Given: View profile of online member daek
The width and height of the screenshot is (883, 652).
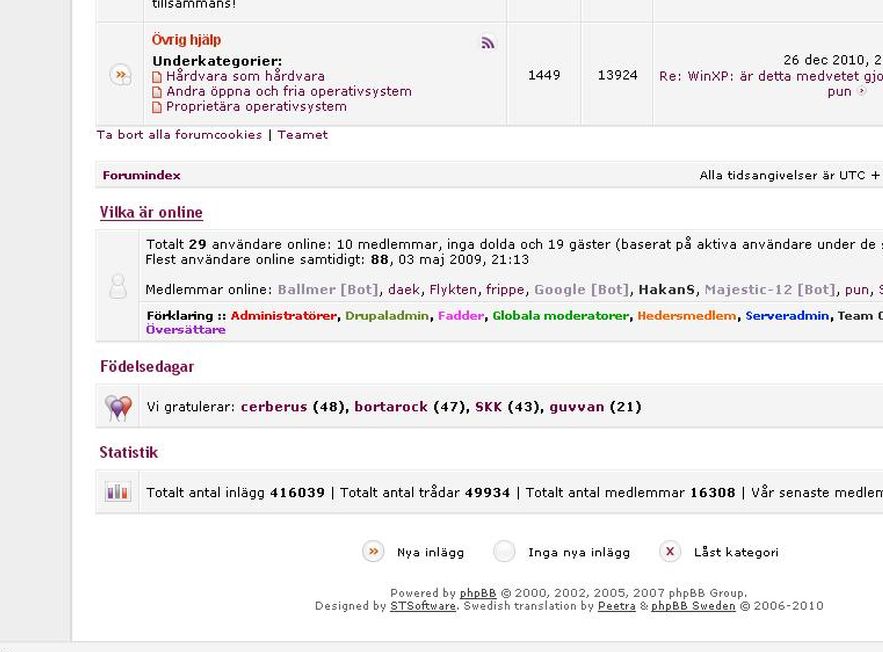Looking at the screenshot, I should click(404, 289).
